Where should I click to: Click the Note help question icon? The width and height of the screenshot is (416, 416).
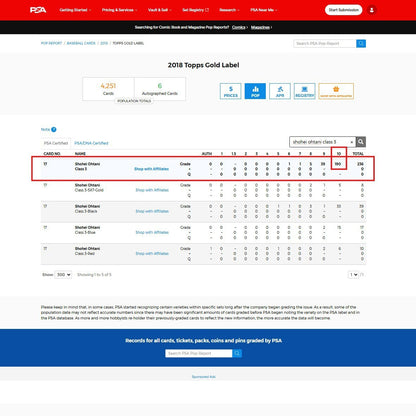click(x=54, y=129)
